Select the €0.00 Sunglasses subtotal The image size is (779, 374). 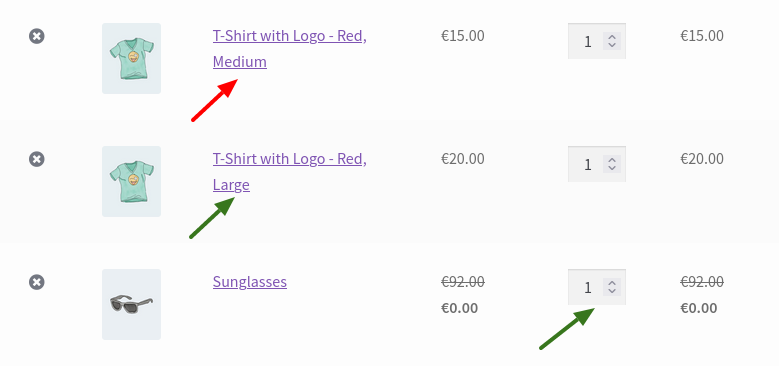pyautogui.click(x=699, y=308)
